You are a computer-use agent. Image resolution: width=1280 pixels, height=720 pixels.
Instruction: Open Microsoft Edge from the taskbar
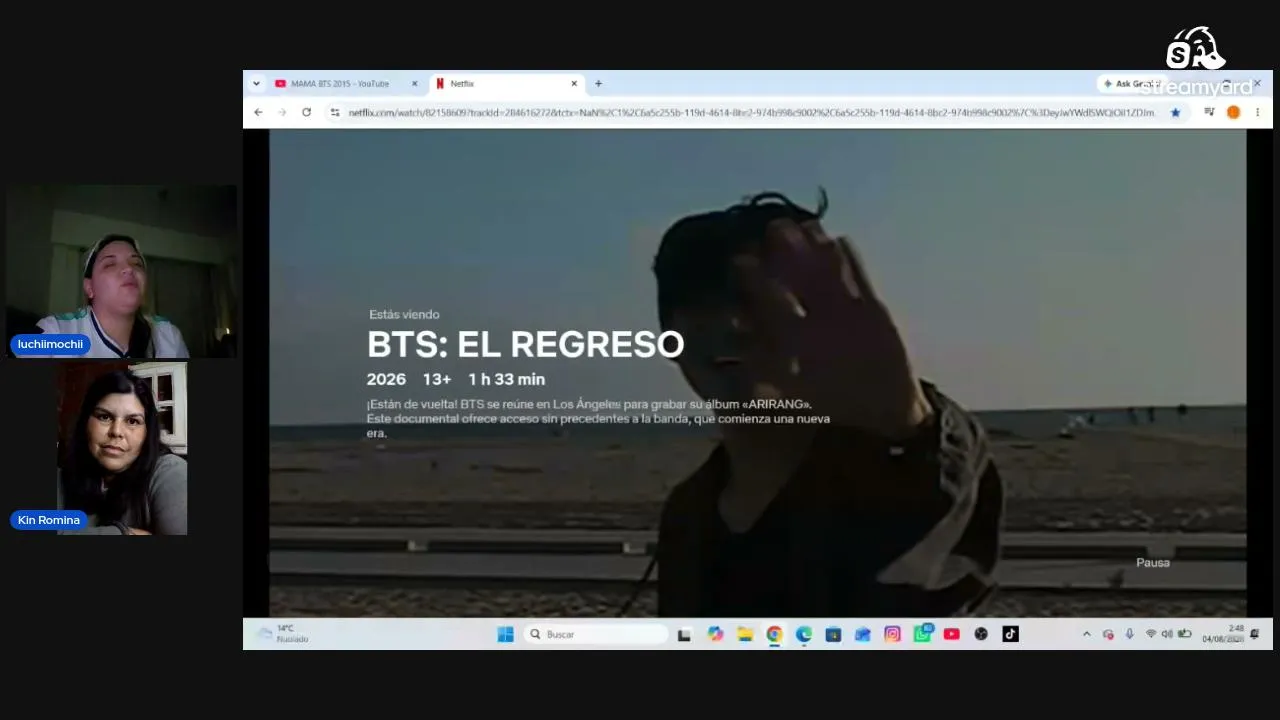(804, 634)
